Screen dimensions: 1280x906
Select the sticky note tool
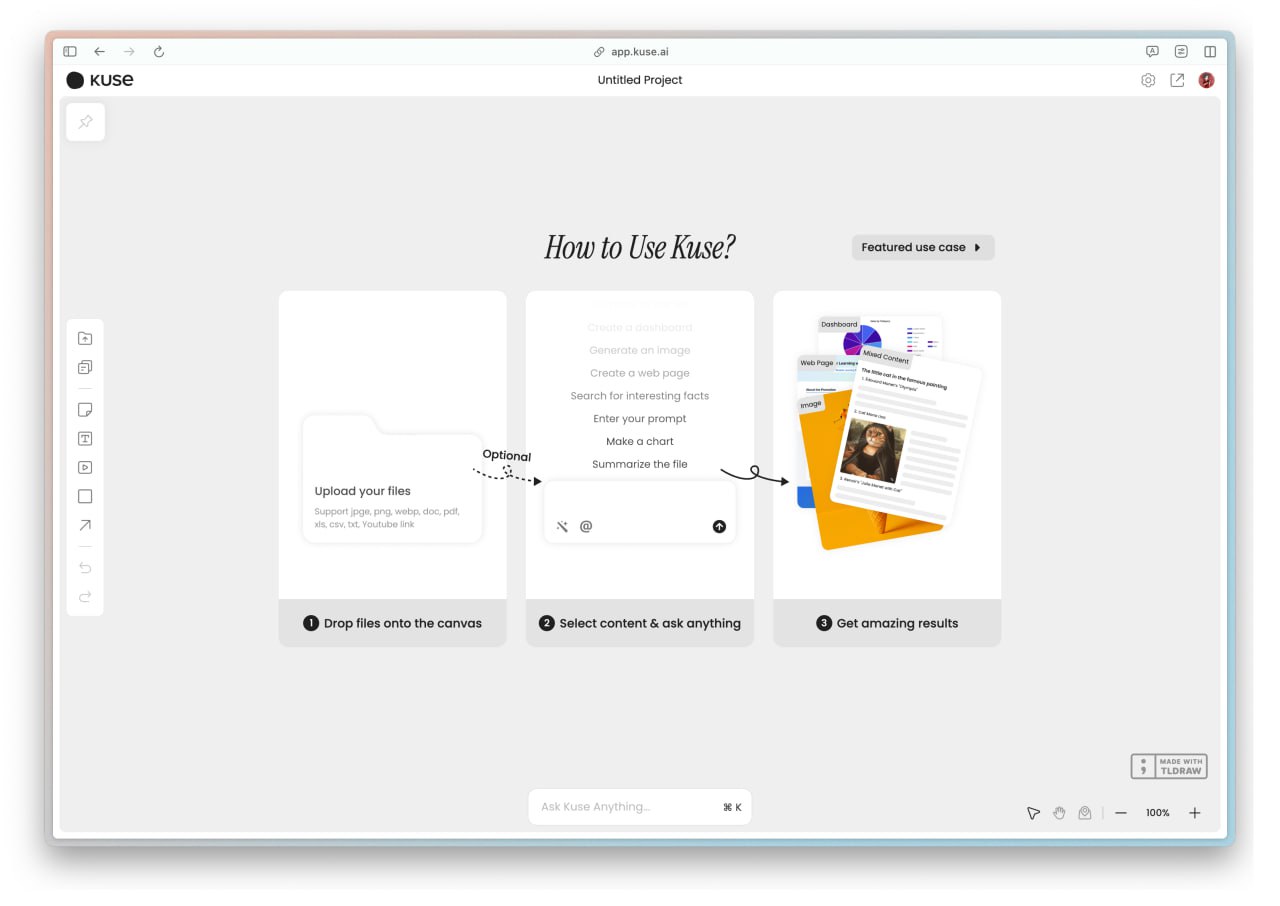point(85,410)
